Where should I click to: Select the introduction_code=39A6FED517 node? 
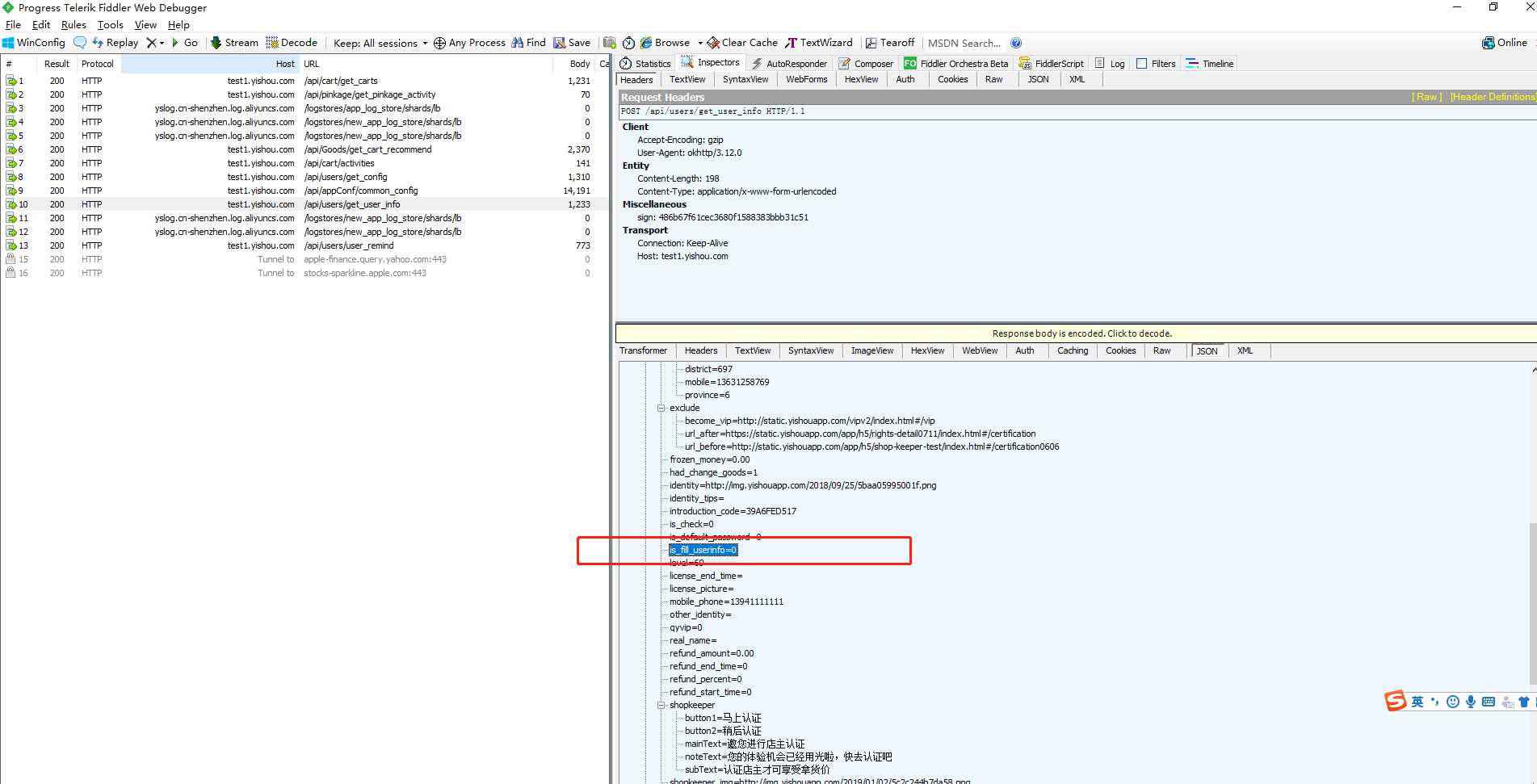click(733, 511)
